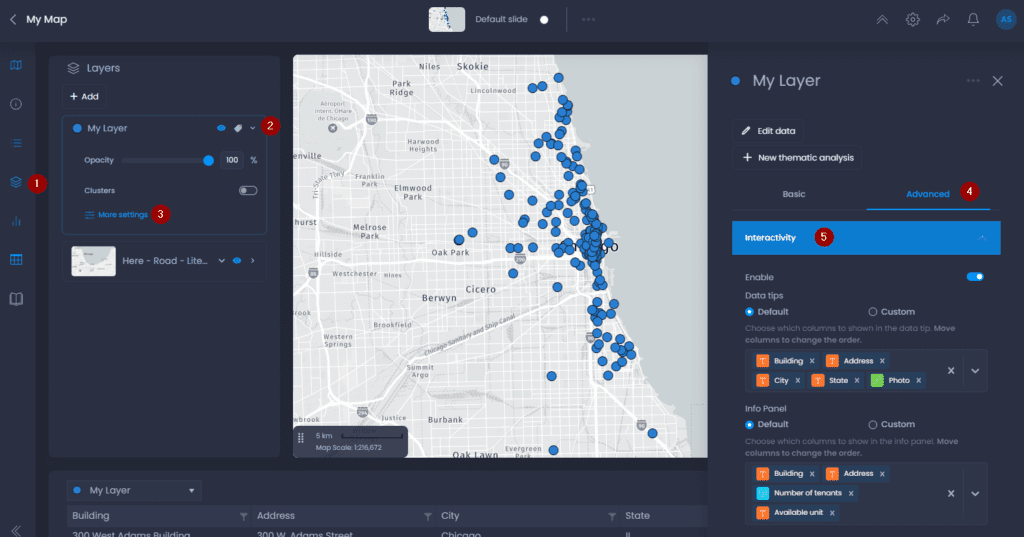Click the tag label icon on My Layer

[x=238, y=129]
